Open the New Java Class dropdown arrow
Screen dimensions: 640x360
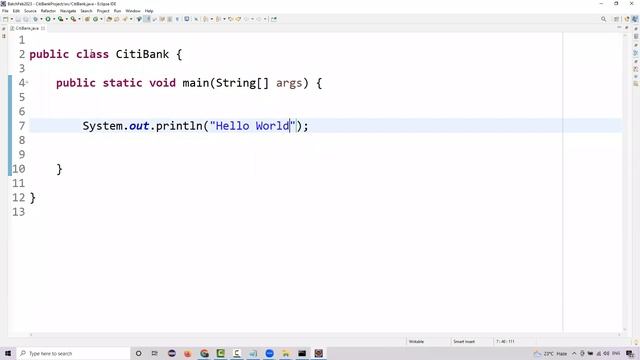pyautogui.click(x=101, y=19)
